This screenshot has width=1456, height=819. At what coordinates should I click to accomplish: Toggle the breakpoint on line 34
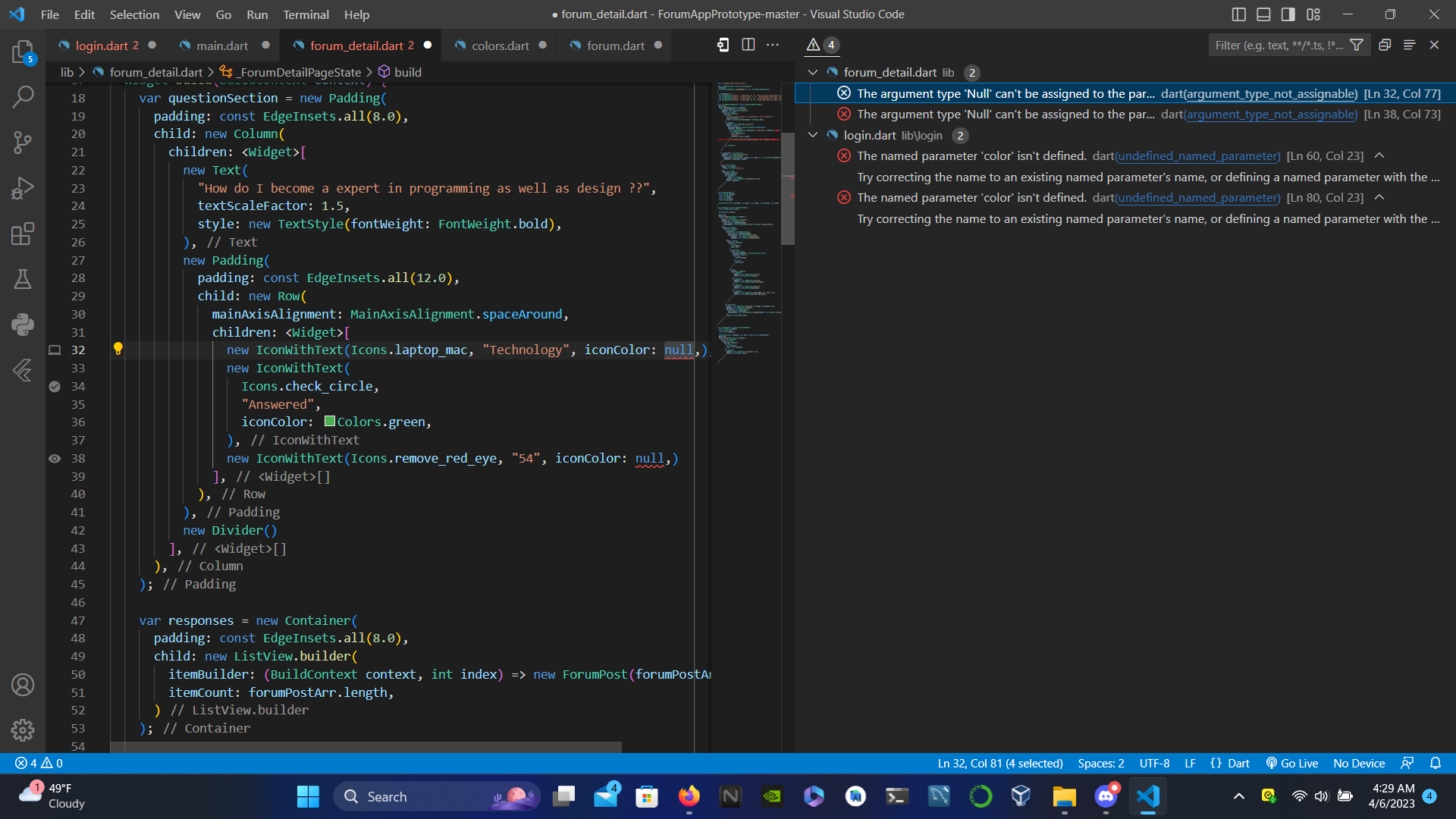(x=55, y=387)
